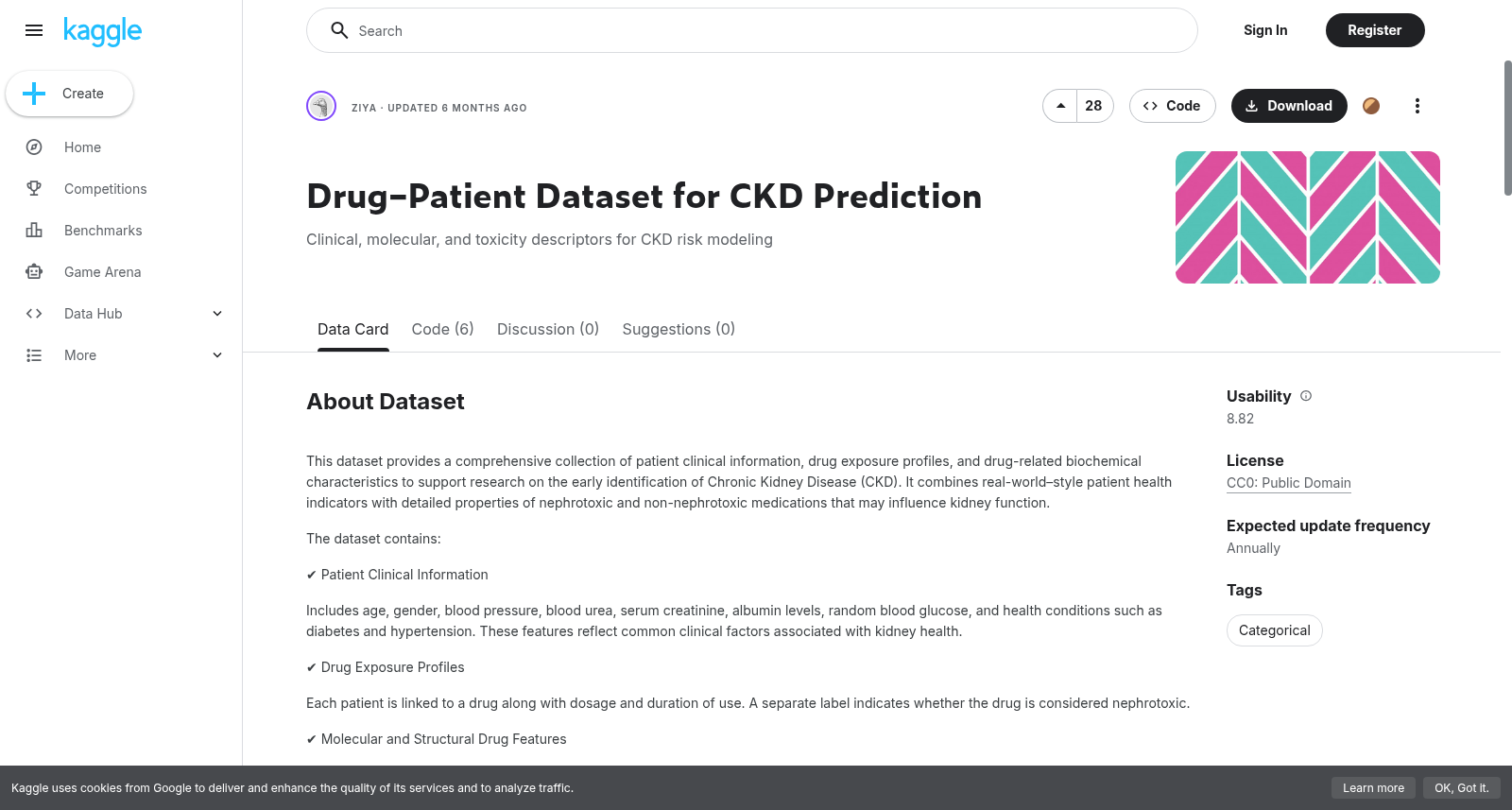1512x810 pixels.
Task: Select the Suggestions (0) tab
Action: (679, 329)
